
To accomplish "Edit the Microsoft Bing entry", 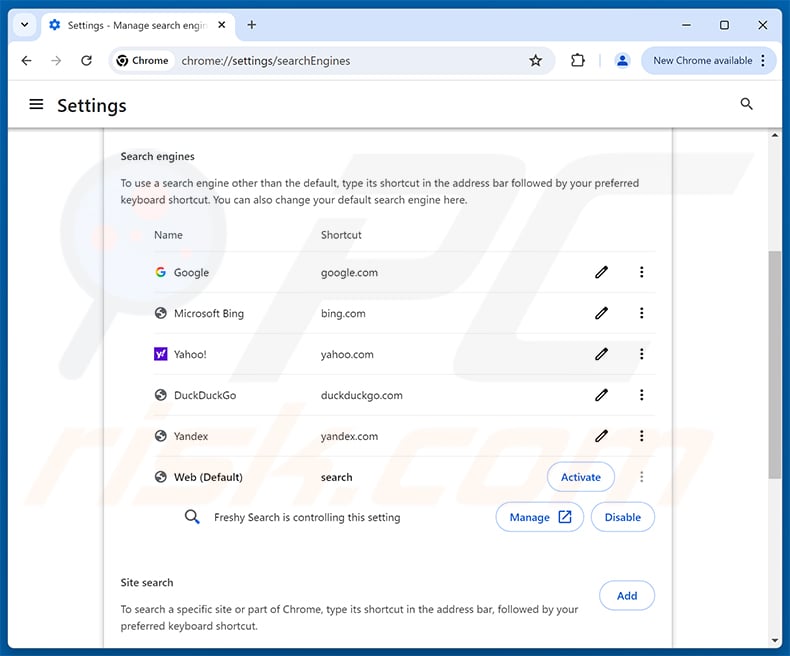I will click(601, 313).
